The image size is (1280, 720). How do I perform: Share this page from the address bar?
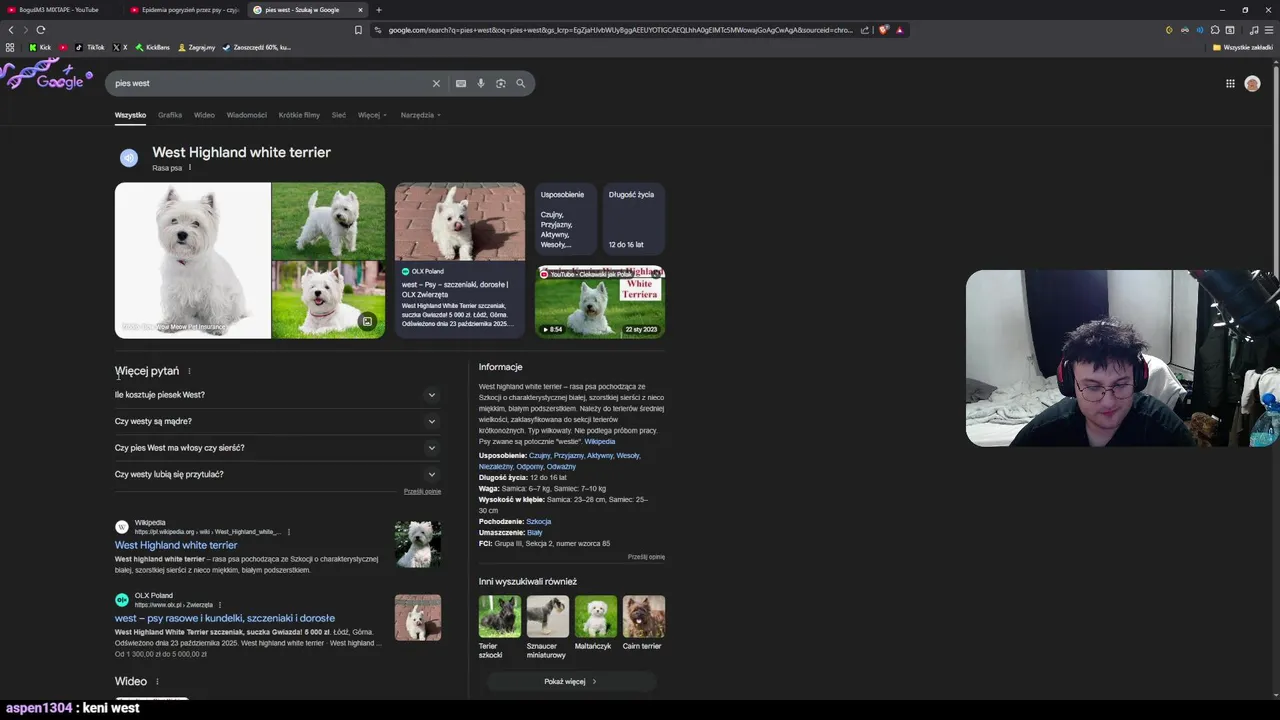tap(865, 30)
